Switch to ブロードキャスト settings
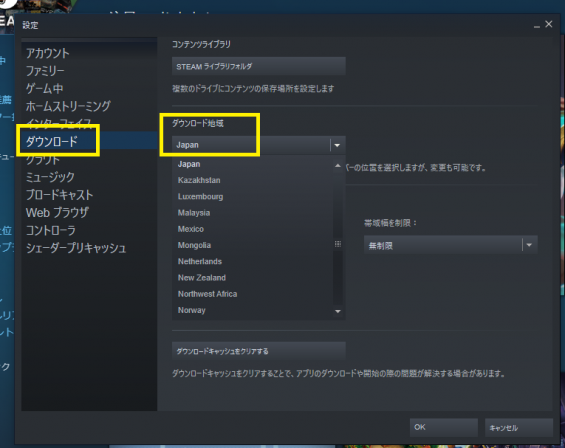The height and width of the screenshot is (448, 565). pos(59,195)
